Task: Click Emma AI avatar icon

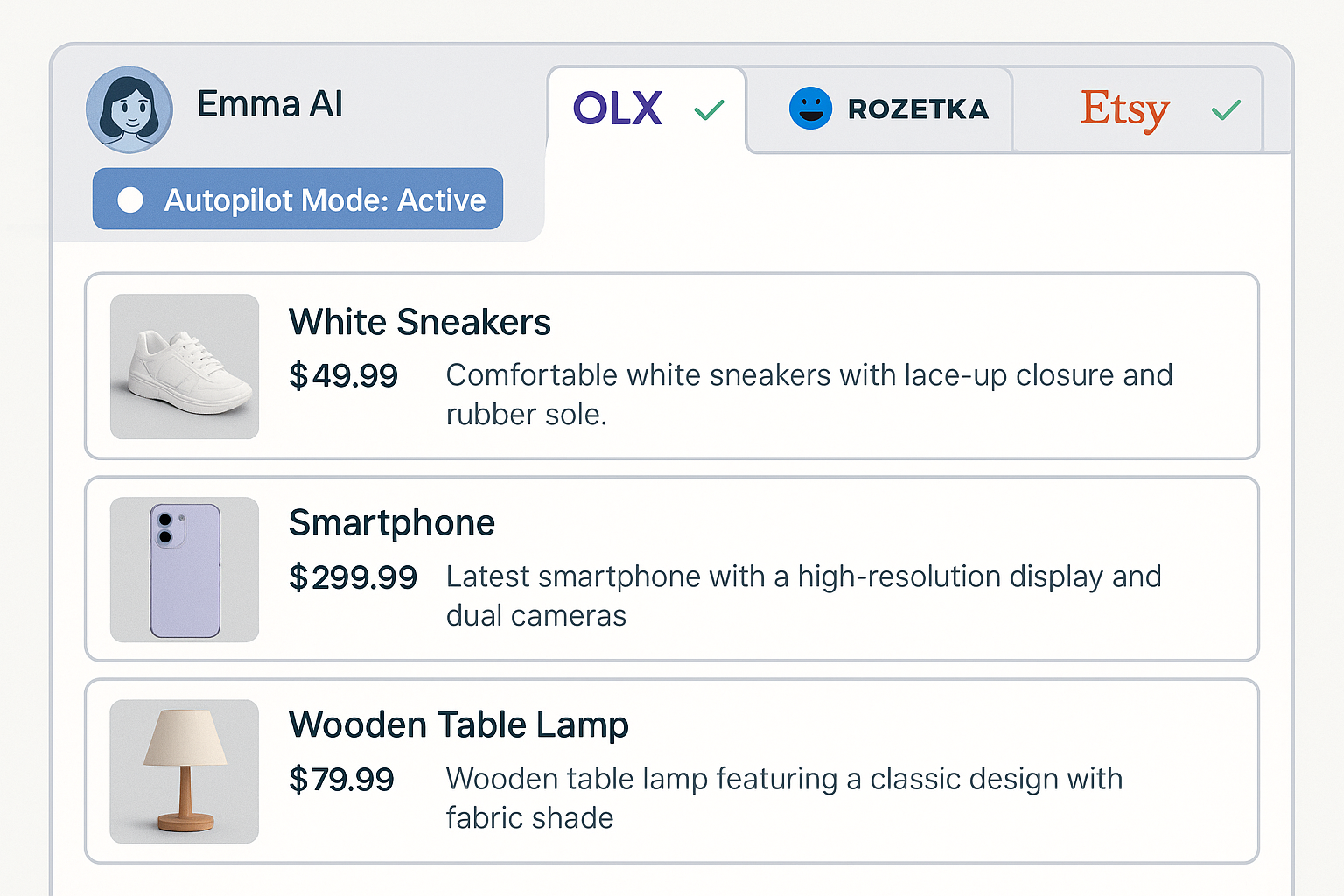Action: point(129,110)
